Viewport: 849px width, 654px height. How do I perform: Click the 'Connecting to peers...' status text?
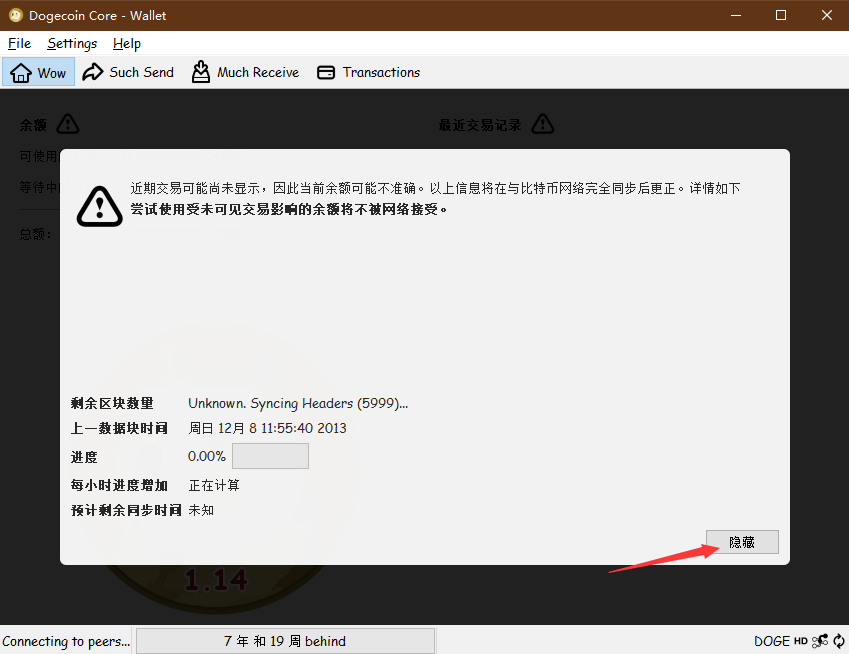66,641
